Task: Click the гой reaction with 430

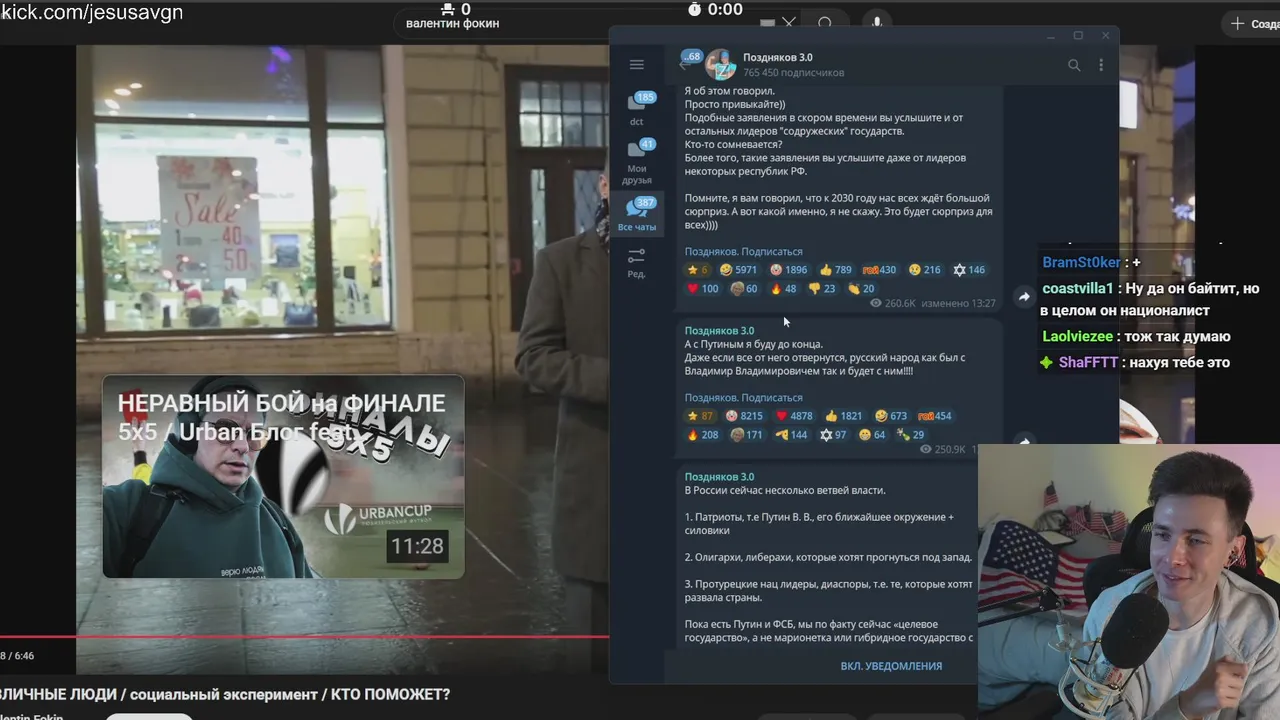Action: pyautogui.click(x=880, y=270)
